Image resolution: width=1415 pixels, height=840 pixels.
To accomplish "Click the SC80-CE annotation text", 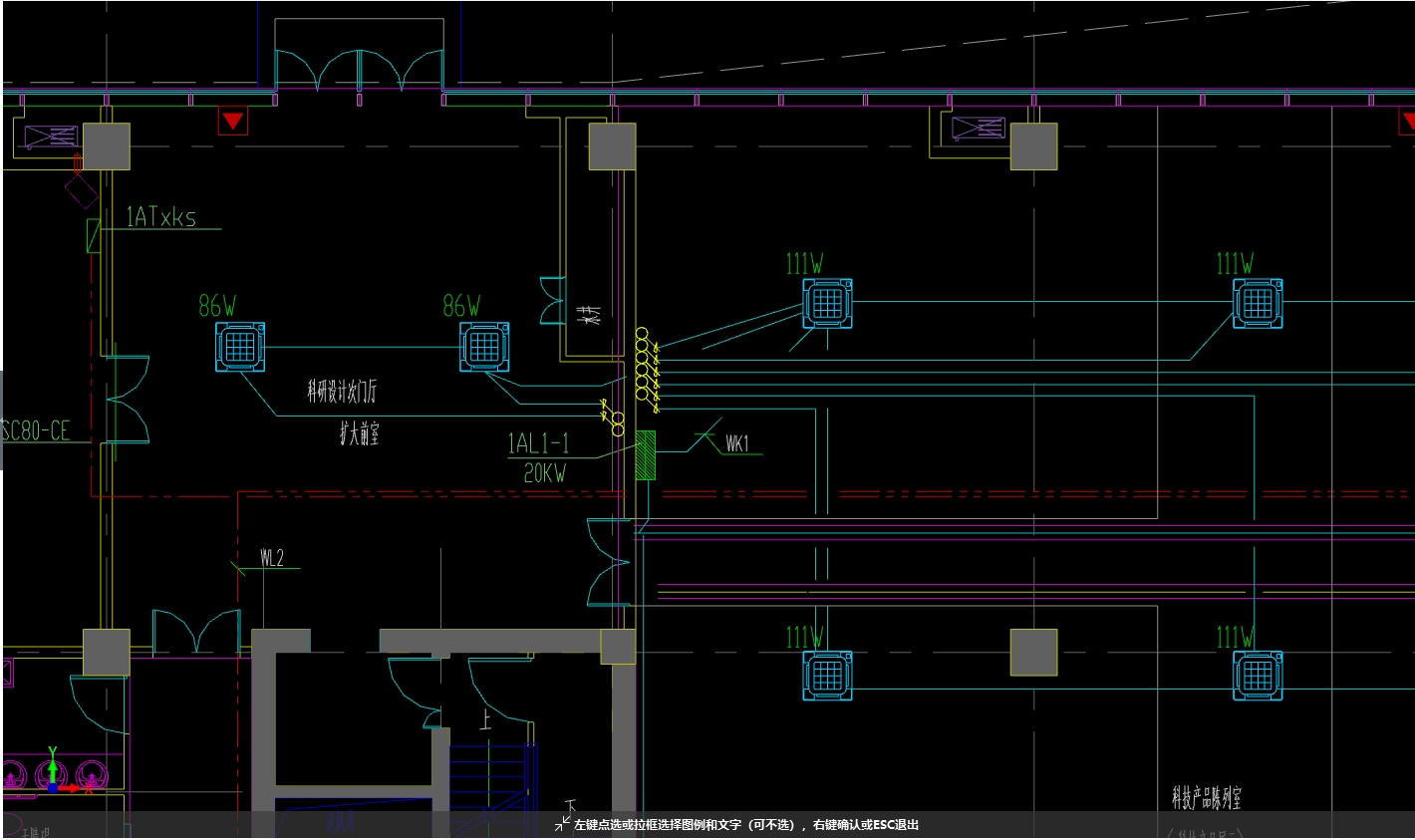I will click(x=36, y=430).
